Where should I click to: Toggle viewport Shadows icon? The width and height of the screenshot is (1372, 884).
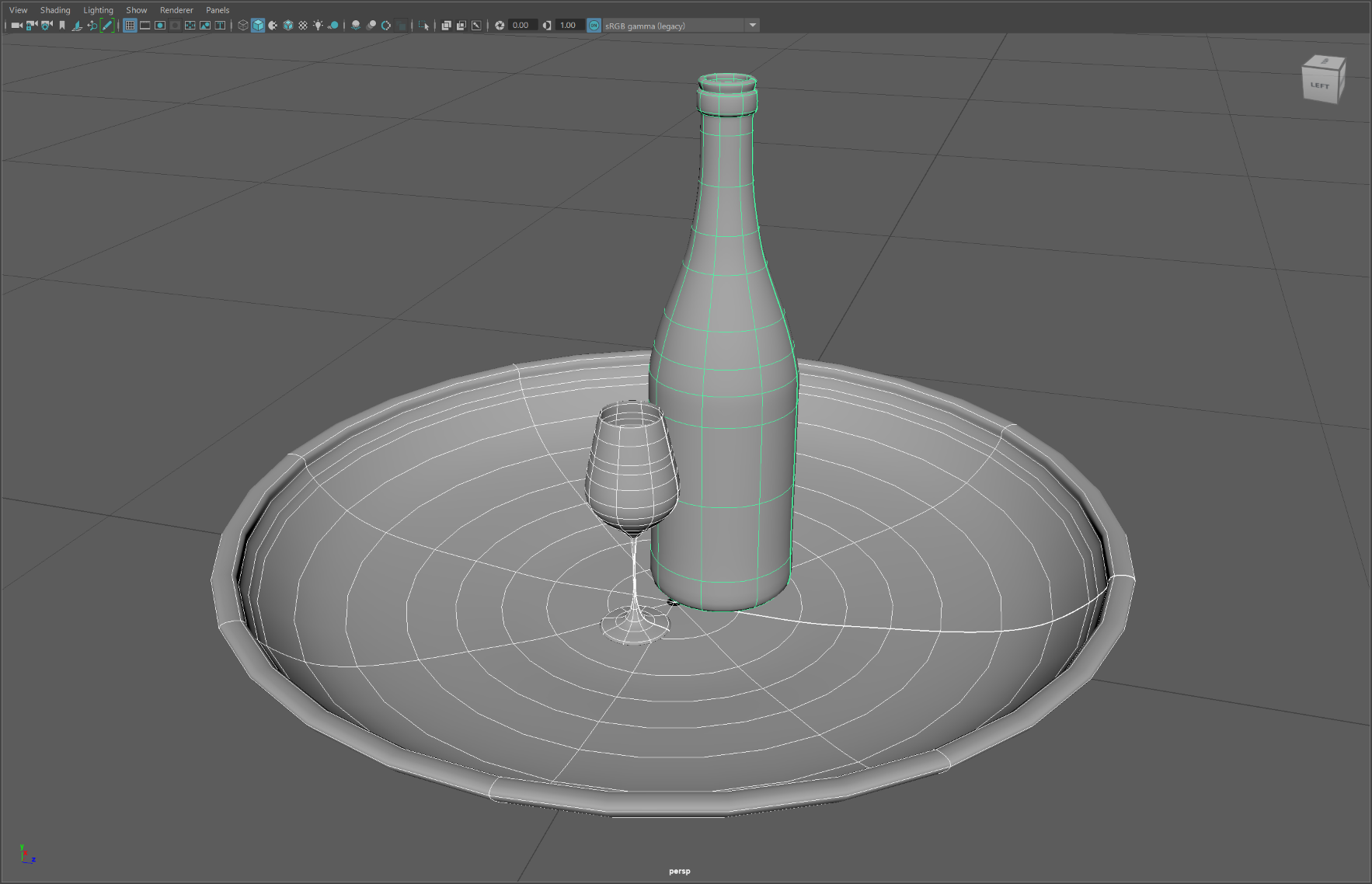pyautogui.click(x=333, y=26)
